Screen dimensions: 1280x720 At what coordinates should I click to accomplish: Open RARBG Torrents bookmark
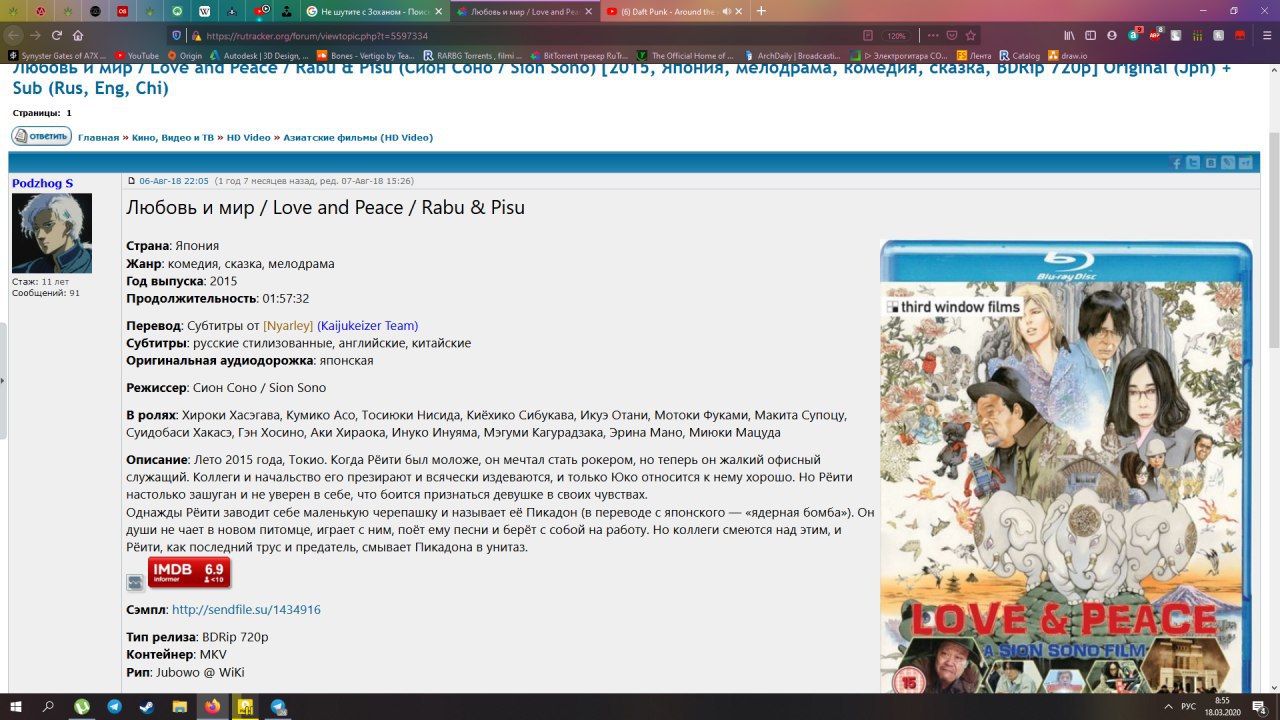click(x=472, y=56)
